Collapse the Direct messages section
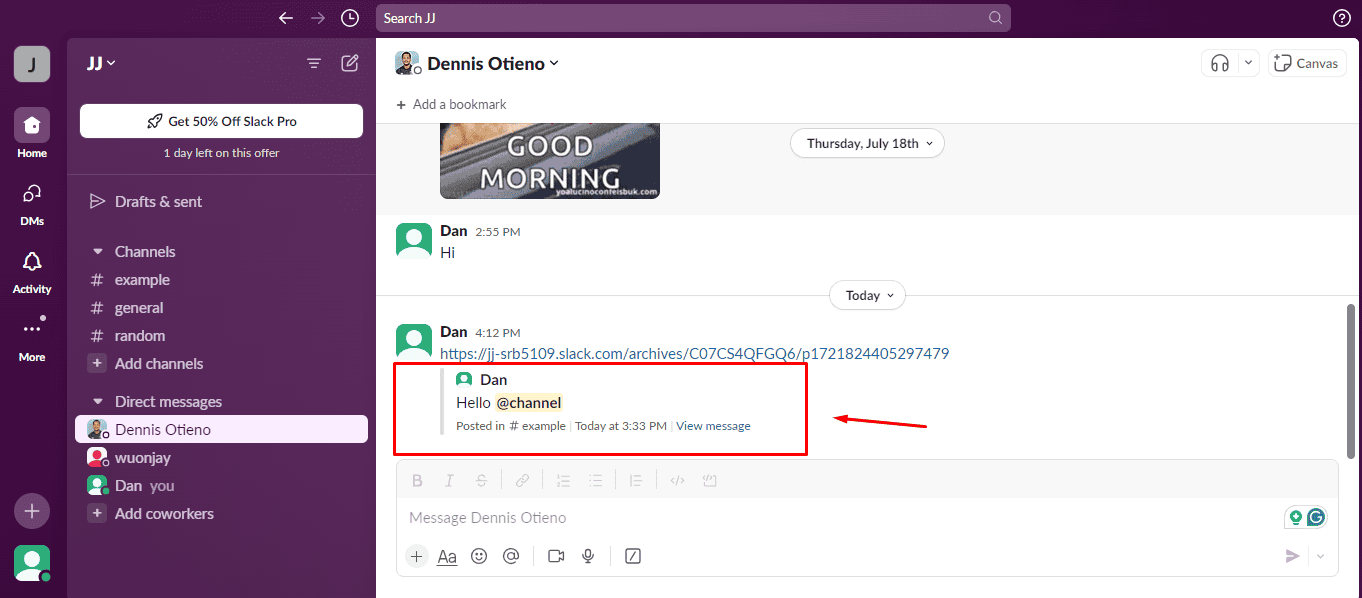 (x=98, y=402)
